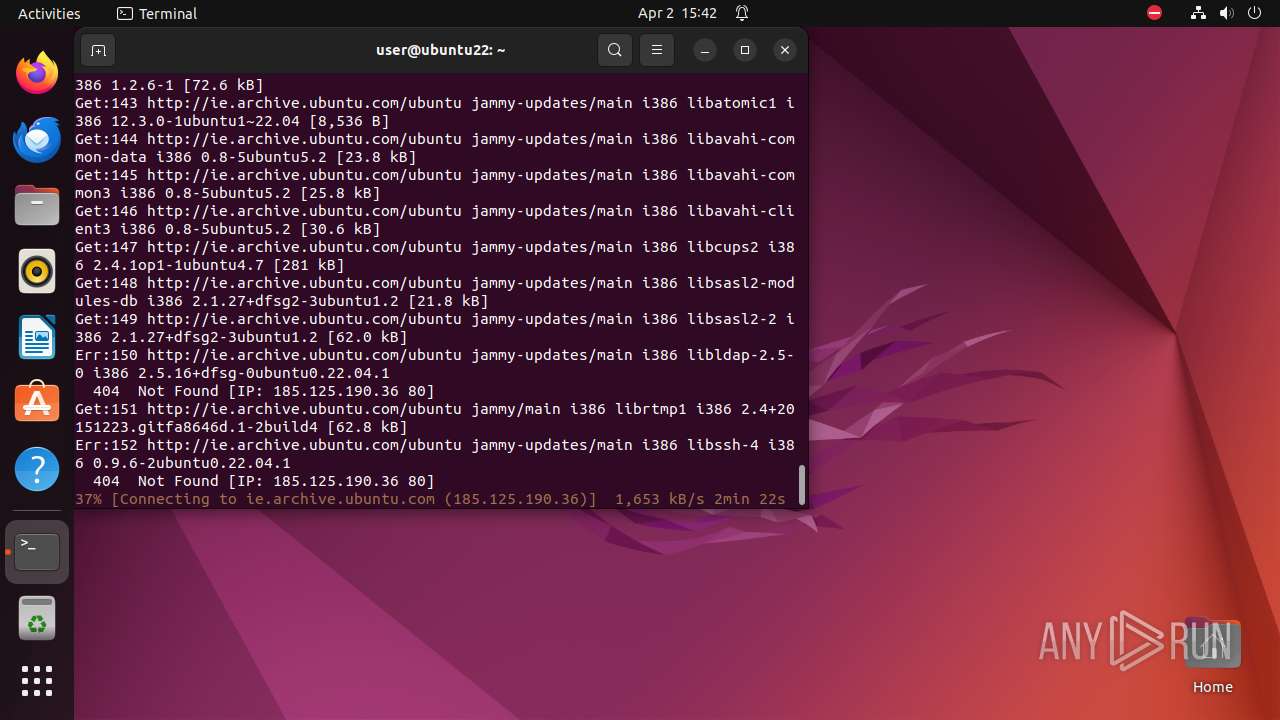The width and height of the screenshot is (1280, 720).
Task: Launch LibreOffice Writer from dock
Action: [x=37, y=337]
